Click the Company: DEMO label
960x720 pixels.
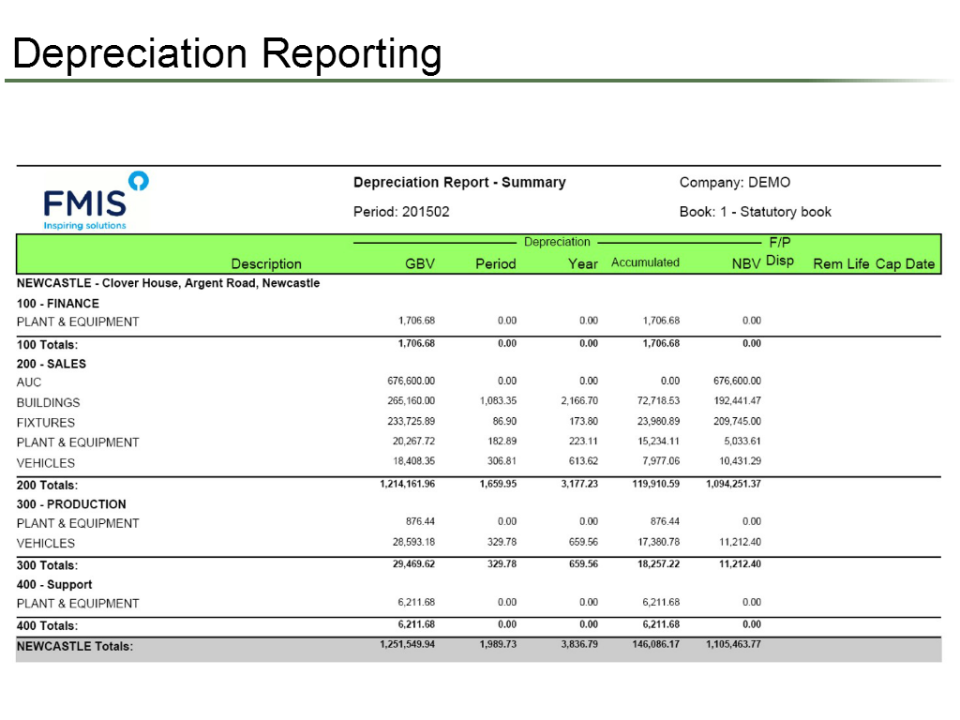pyautogui.click(x=735, y=182)
